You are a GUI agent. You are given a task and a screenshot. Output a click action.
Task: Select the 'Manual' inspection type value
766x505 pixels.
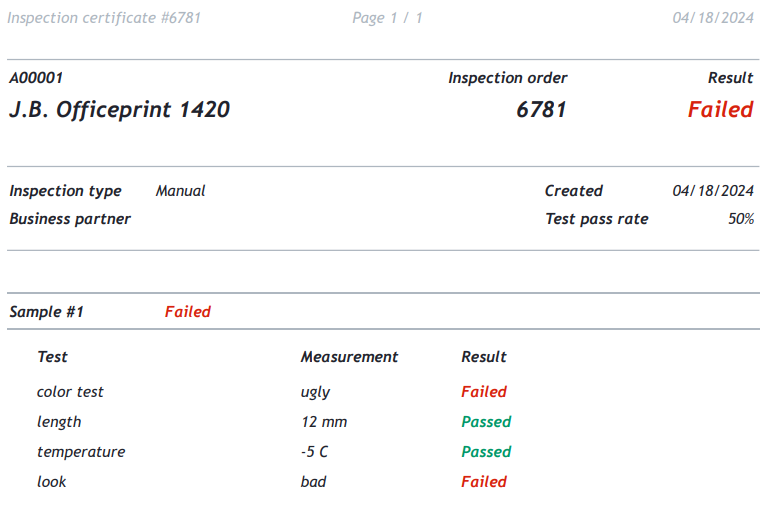click(x=181, y=190)
